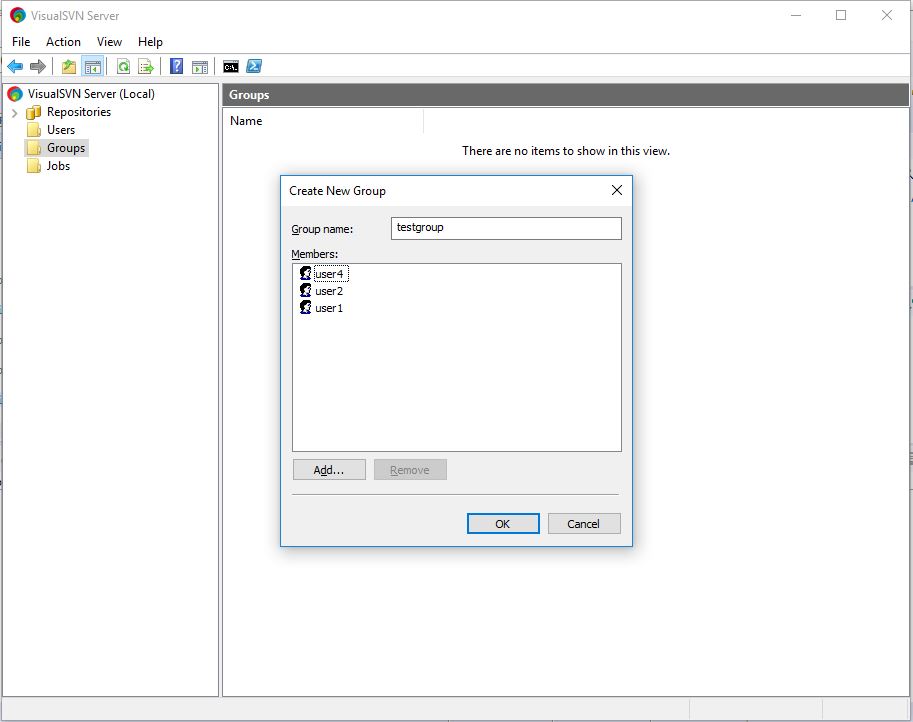Open the Action menu
The image size is (913, 722).
63,42
